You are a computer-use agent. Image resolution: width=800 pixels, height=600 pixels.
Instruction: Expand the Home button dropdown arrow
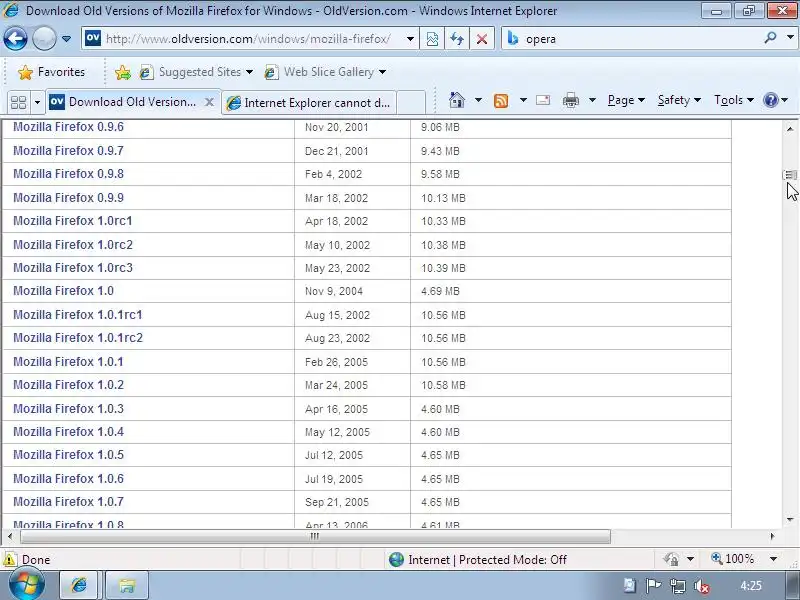point(478,100)
